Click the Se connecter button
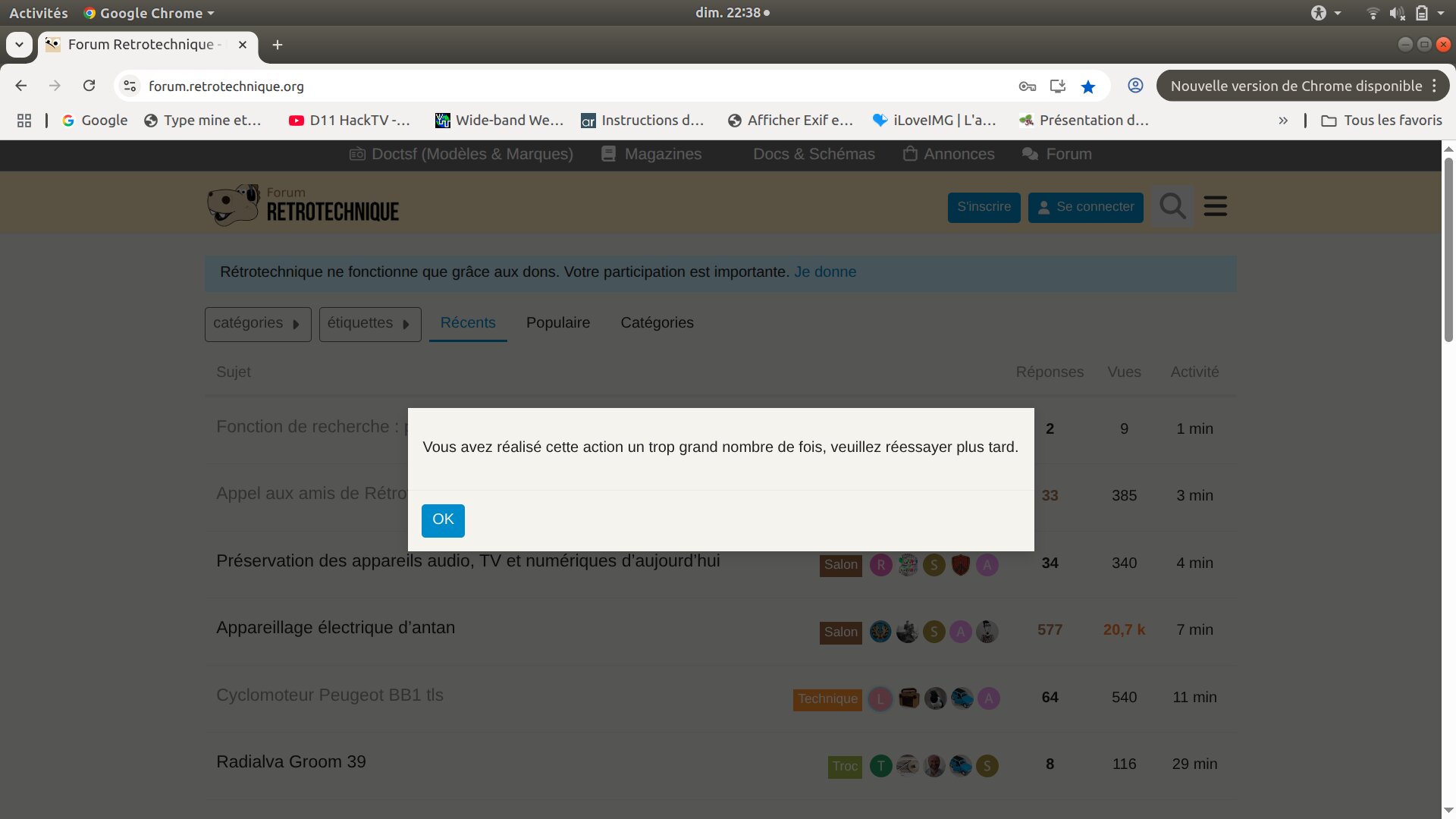This screenshot has width=1456, height=819. (x=1085, y=207)
